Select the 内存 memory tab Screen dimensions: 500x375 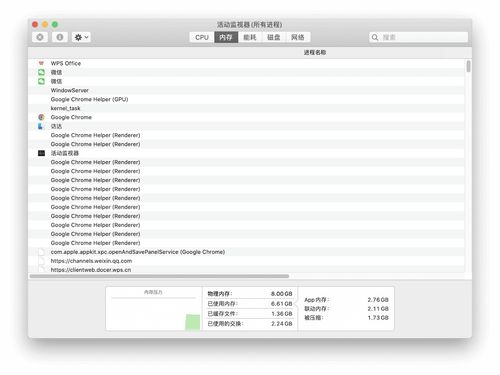pos(226,37)
